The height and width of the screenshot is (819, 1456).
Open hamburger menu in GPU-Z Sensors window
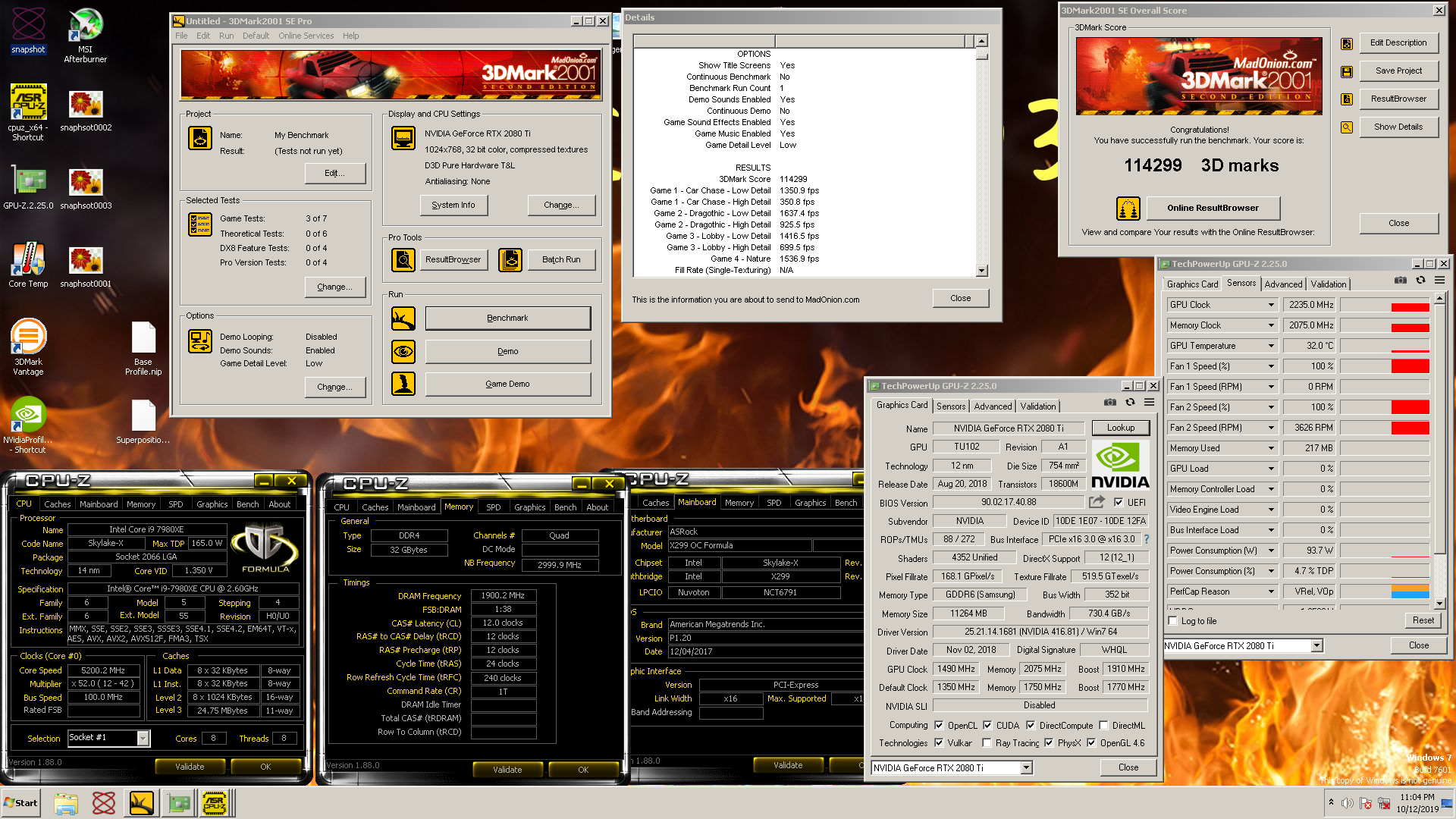click(x=1439, y=280)
